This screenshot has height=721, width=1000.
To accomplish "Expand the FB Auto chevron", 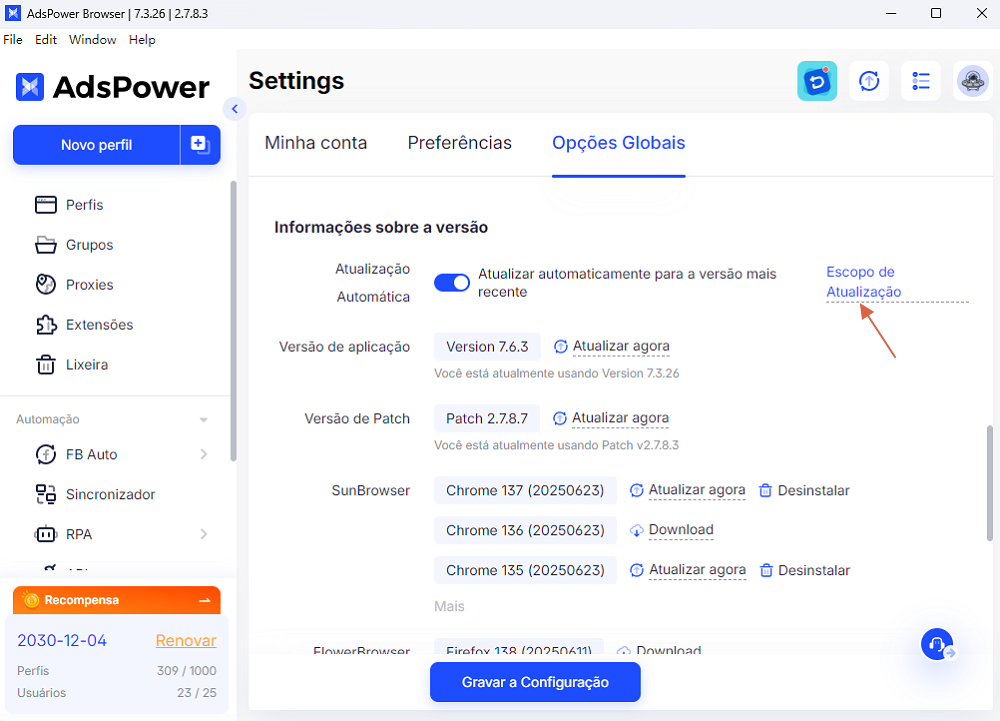I will coord(203,455).
